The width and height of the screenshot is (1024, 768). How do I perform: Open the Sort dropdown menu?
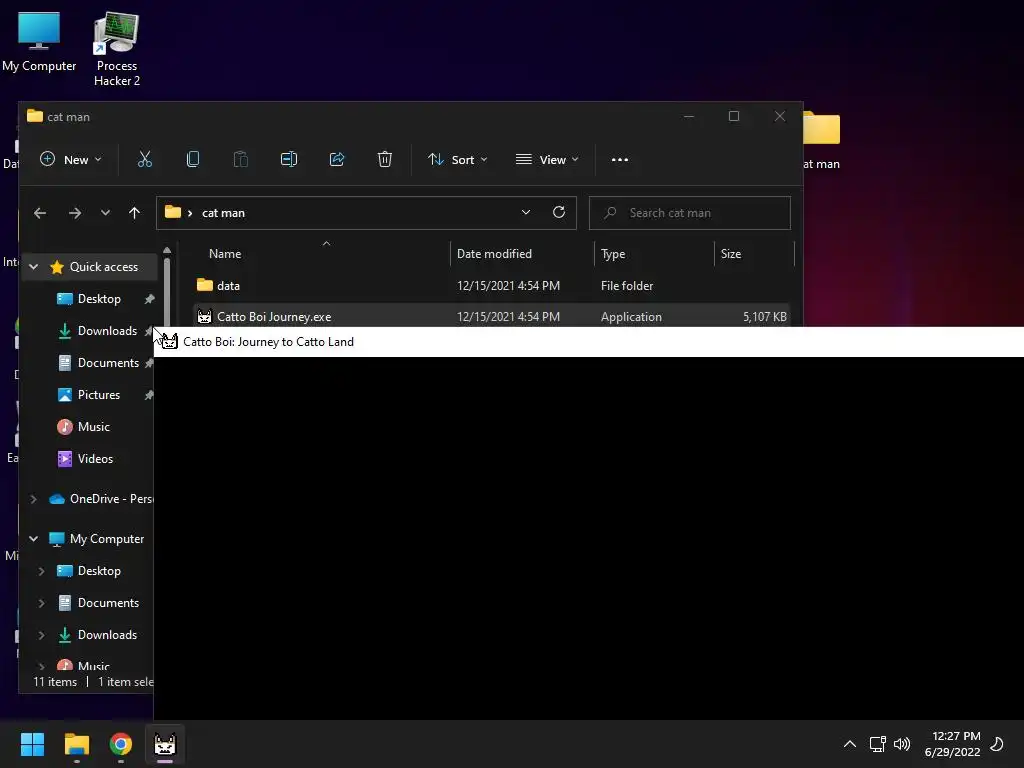pos(457,159)
